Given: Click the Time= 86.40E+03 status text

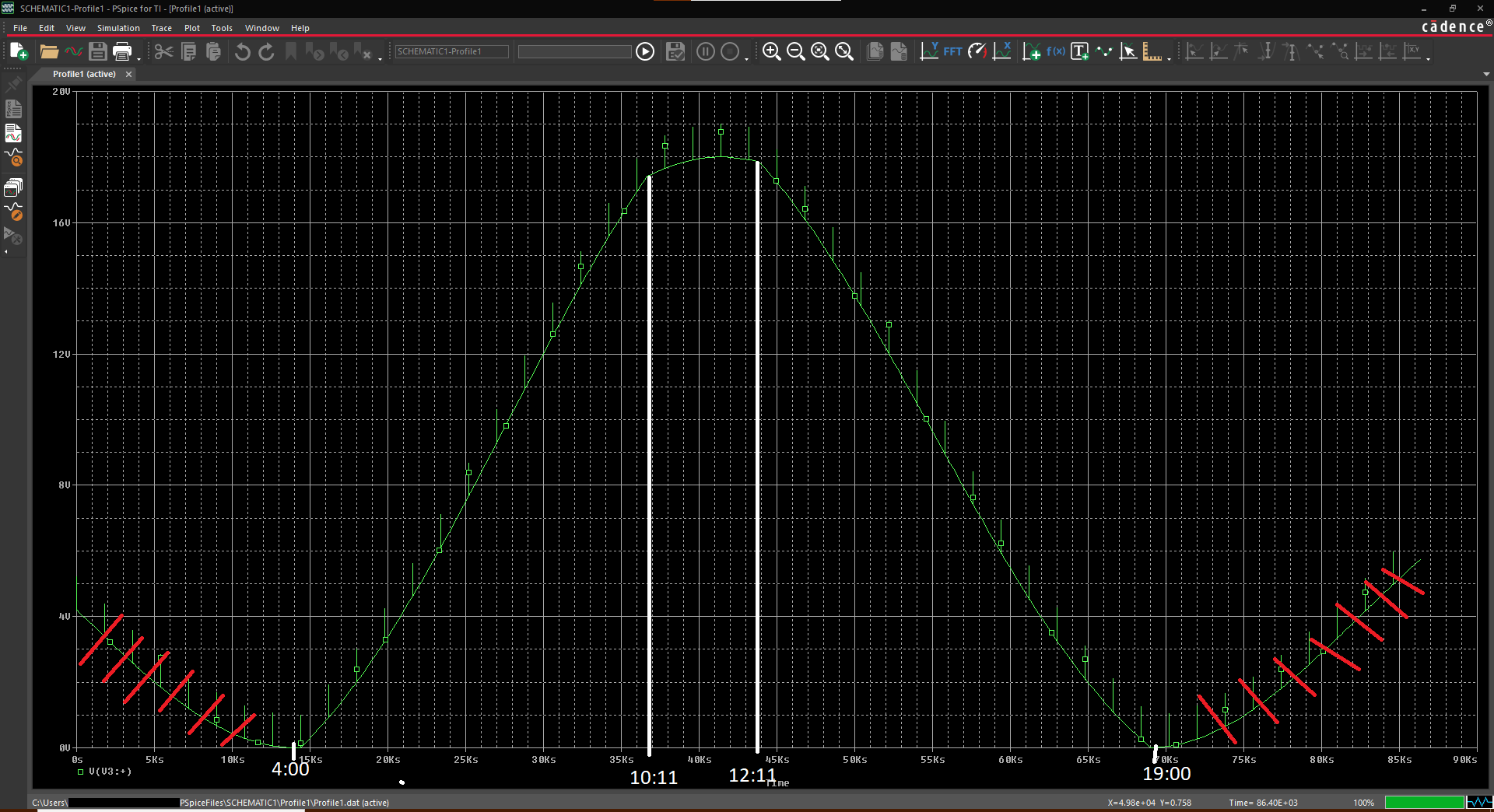Looking at the screenshot, I should tap(1263, 803).
